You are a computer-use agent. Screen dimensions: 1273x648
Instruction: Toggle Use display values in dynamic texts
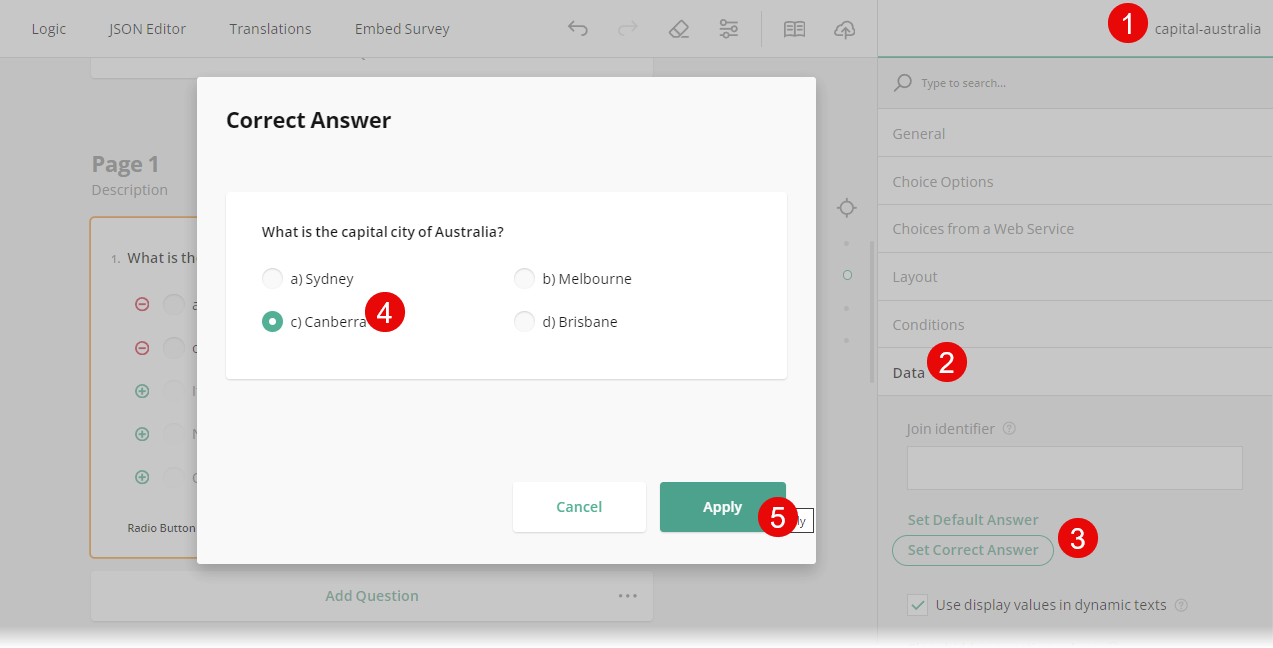[x=917, y=604]
